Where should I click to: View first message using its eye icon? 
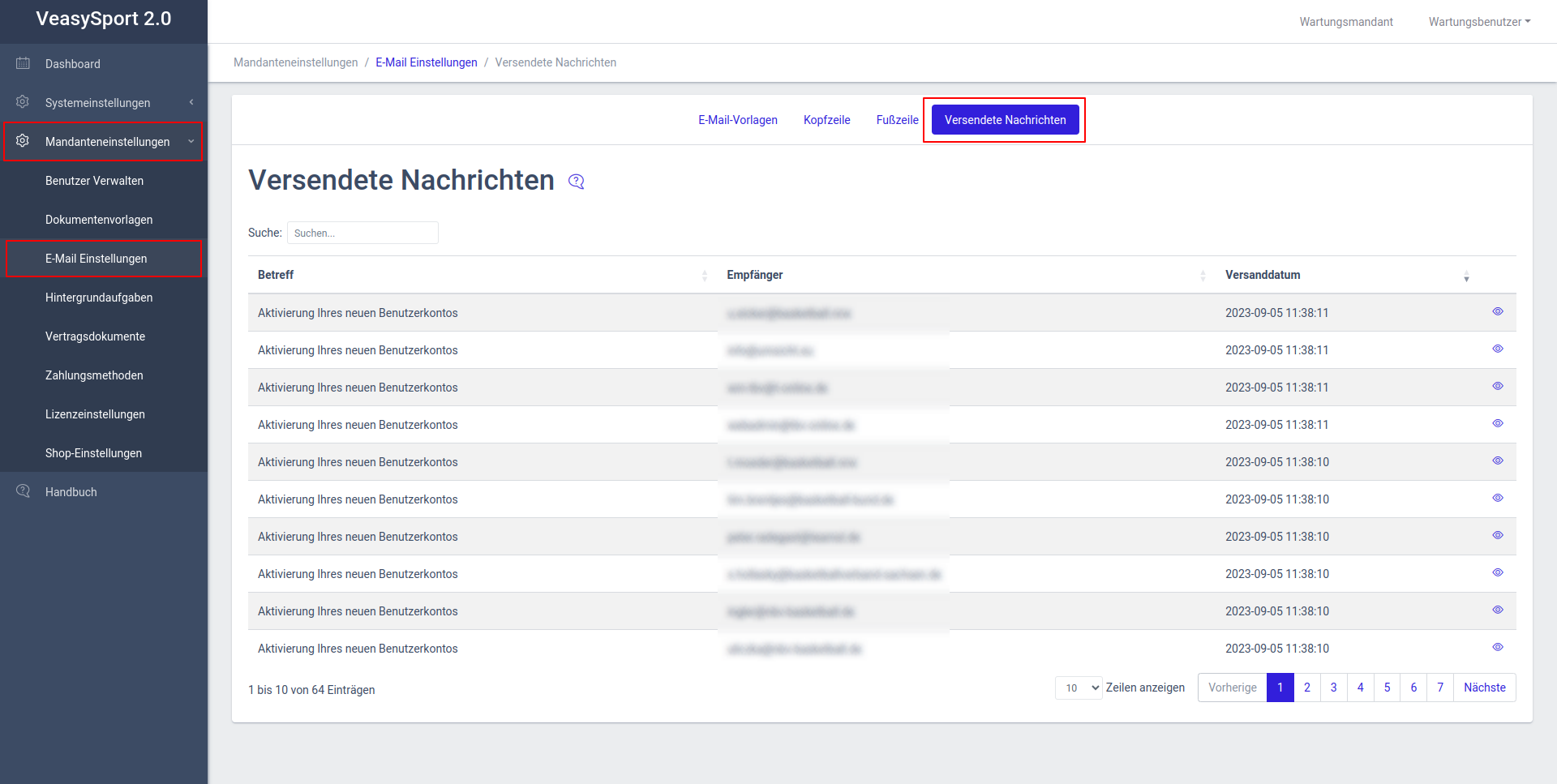pyautogui.click(x=1497, y=312)
